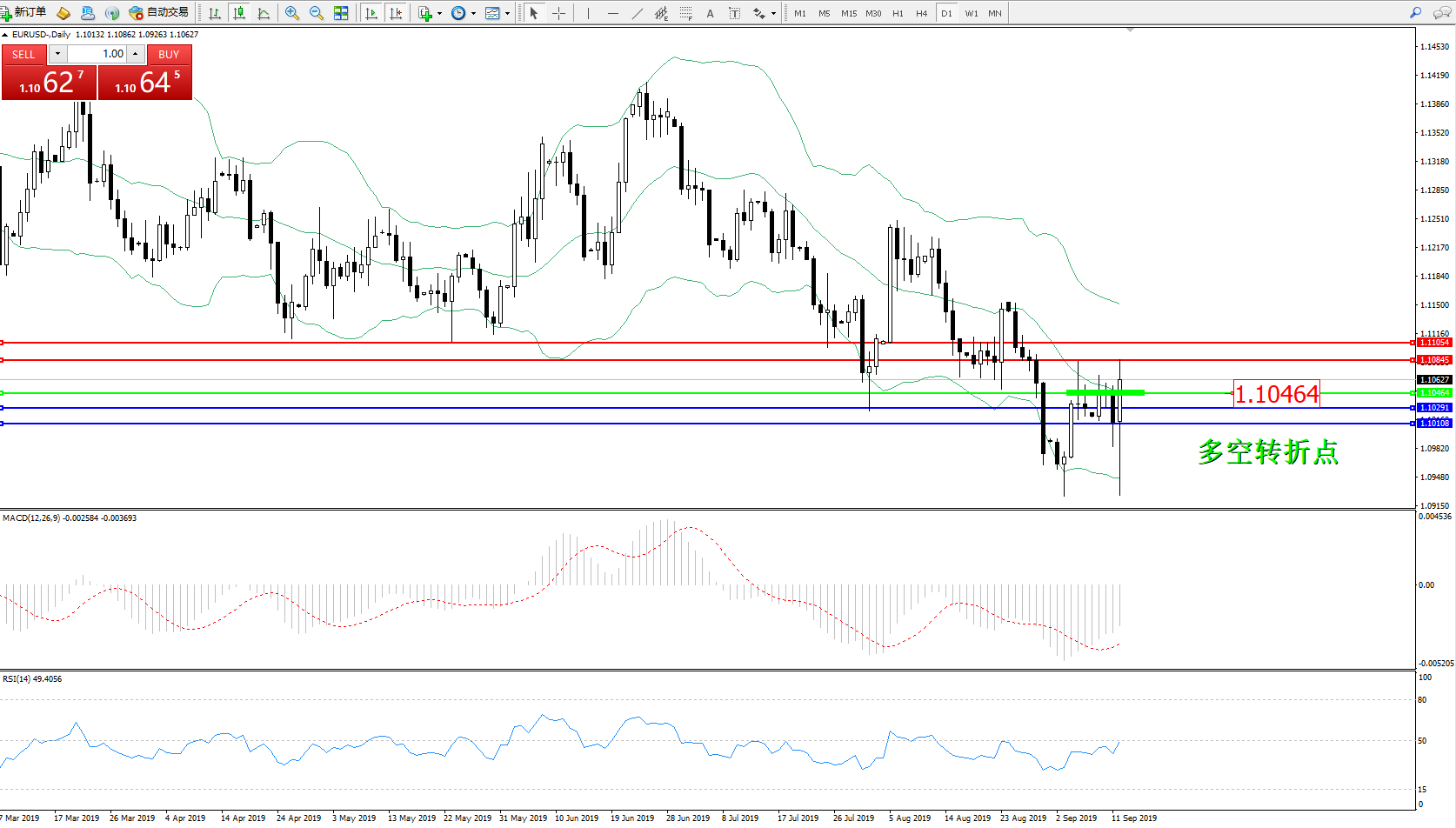Expand the periodicity clock dropdown
1456x828 pixels.
tap(473, 13)
